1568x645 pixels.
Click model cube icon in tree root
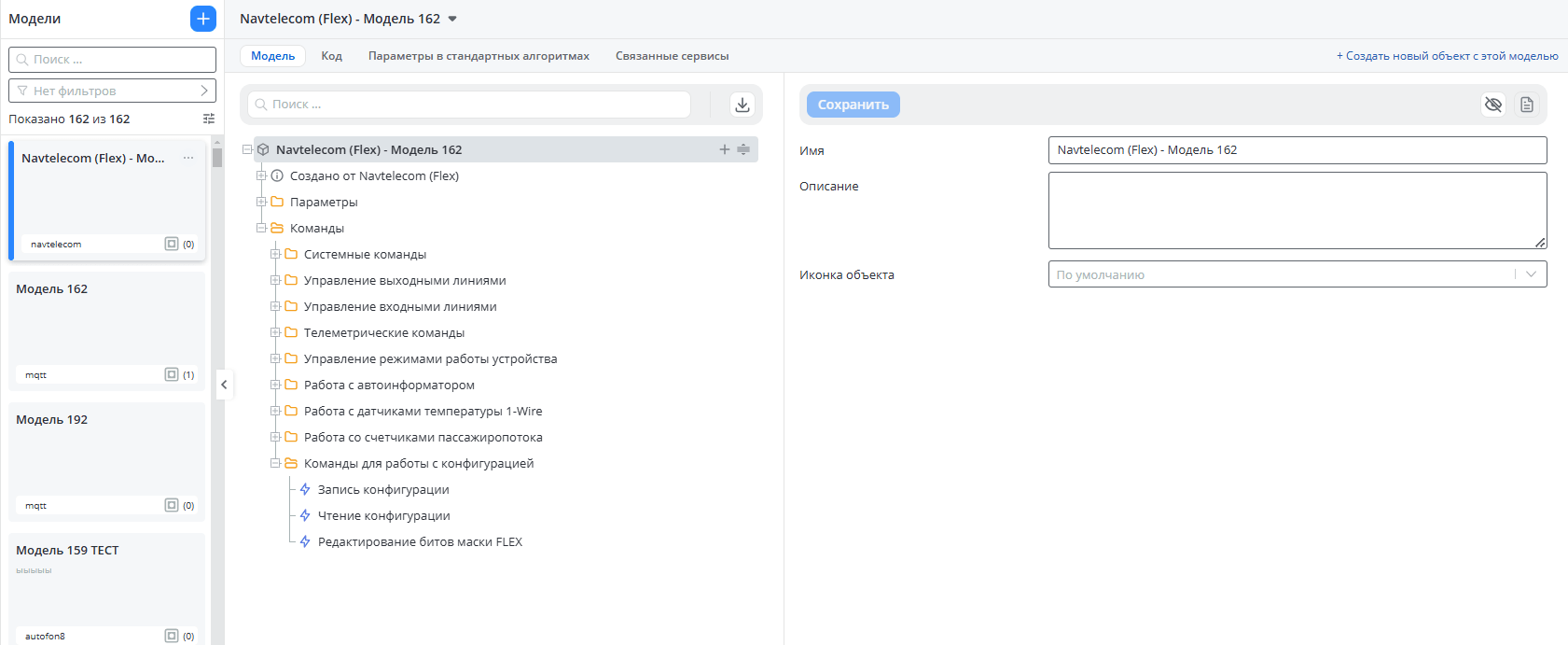(x=263, y=149)
